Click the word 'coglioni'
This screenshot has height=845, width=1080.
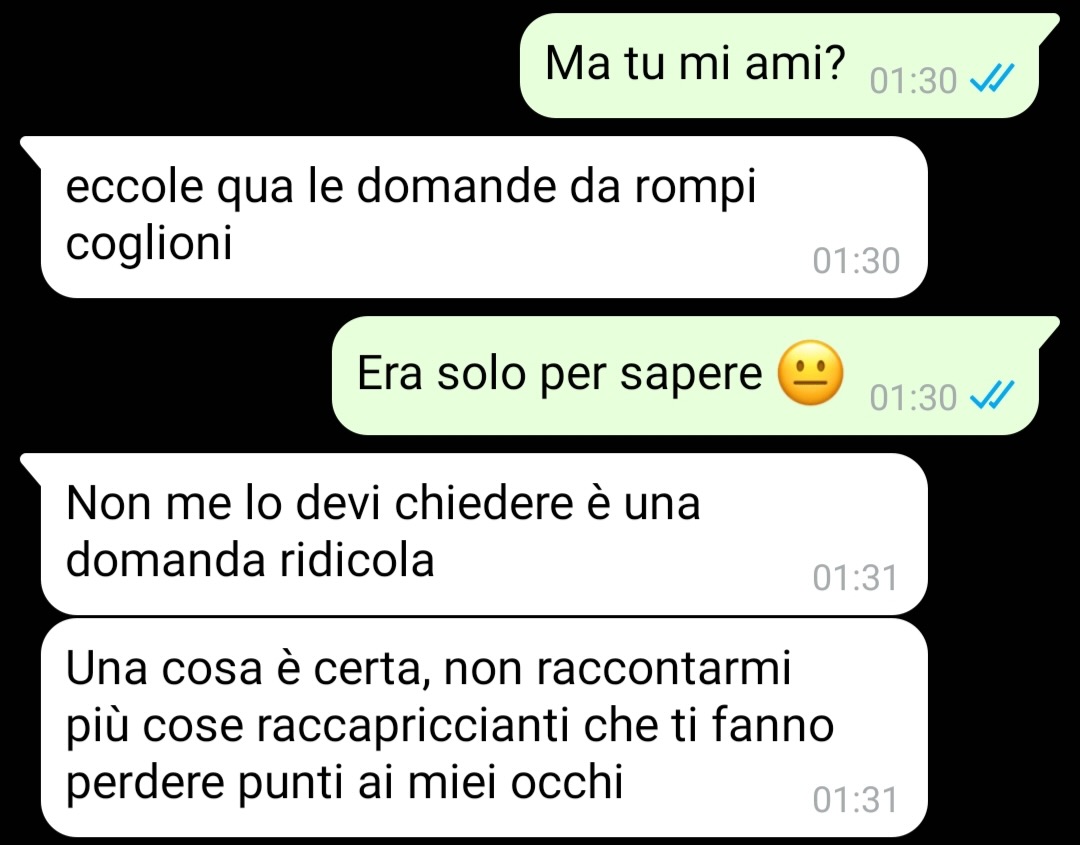click(149, 245)
